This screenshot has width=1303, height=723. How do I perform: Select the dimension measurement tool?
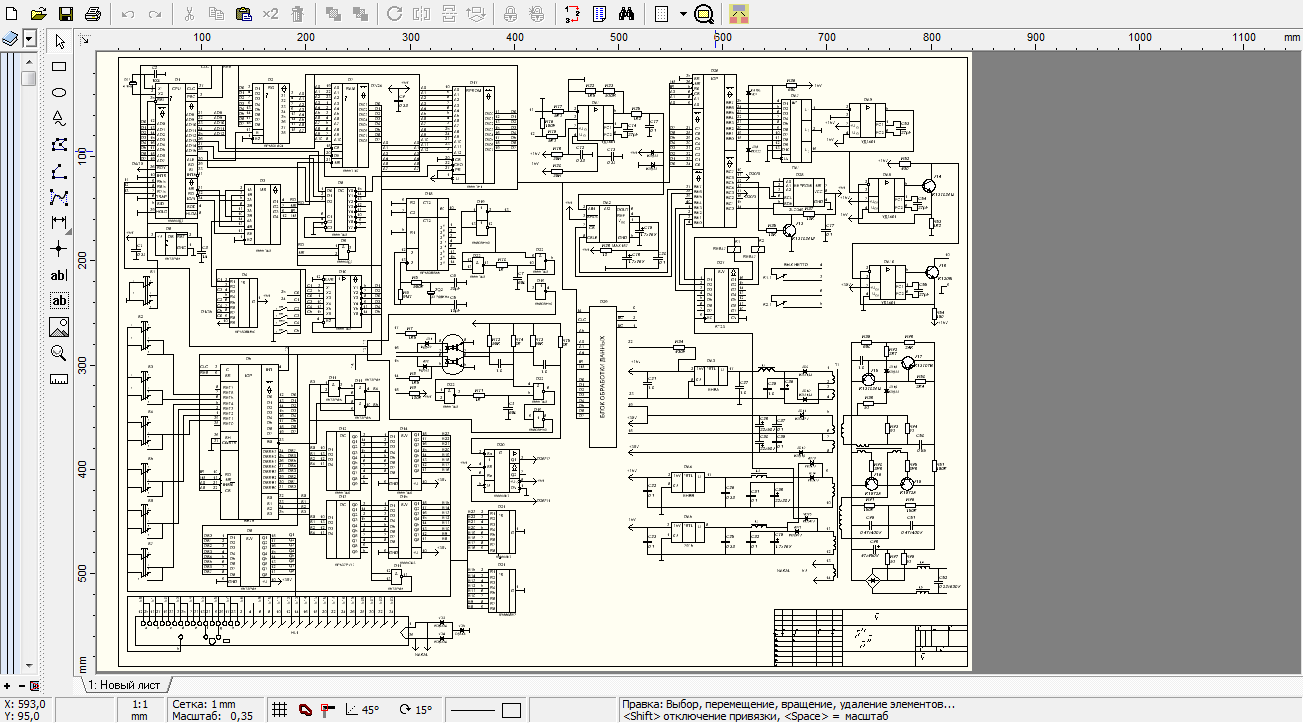(59, 222)
